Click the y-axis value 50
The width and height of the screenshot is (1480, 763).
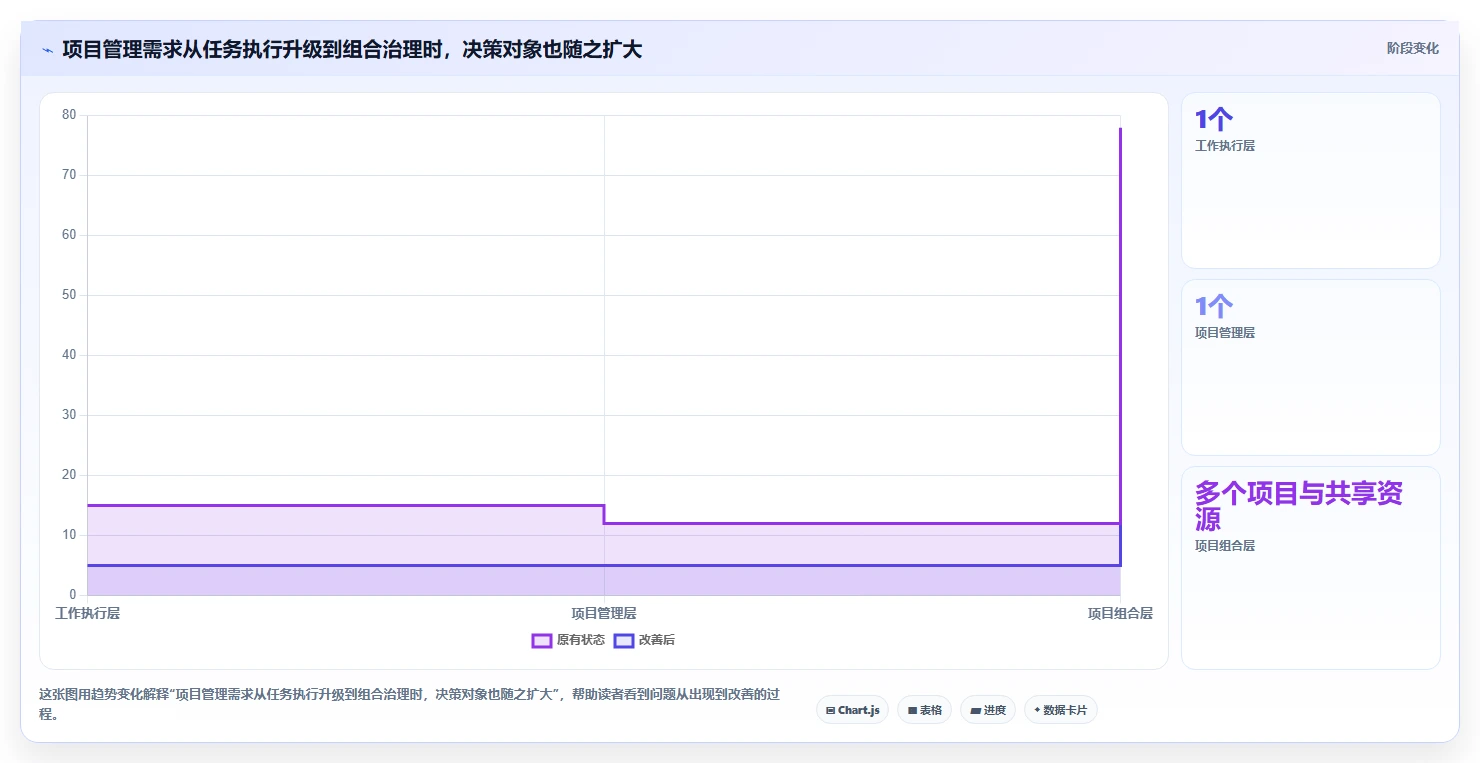click(x=69, y=295)
